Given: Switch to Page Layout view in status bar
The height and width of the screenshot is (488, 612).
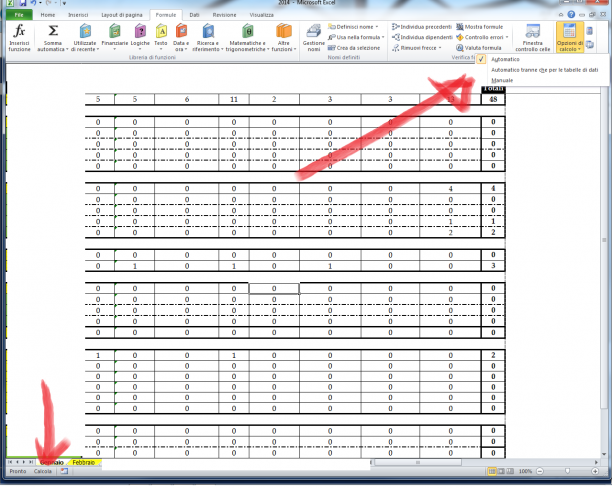Looking at the screenshot, I should (x=501, y=471).
